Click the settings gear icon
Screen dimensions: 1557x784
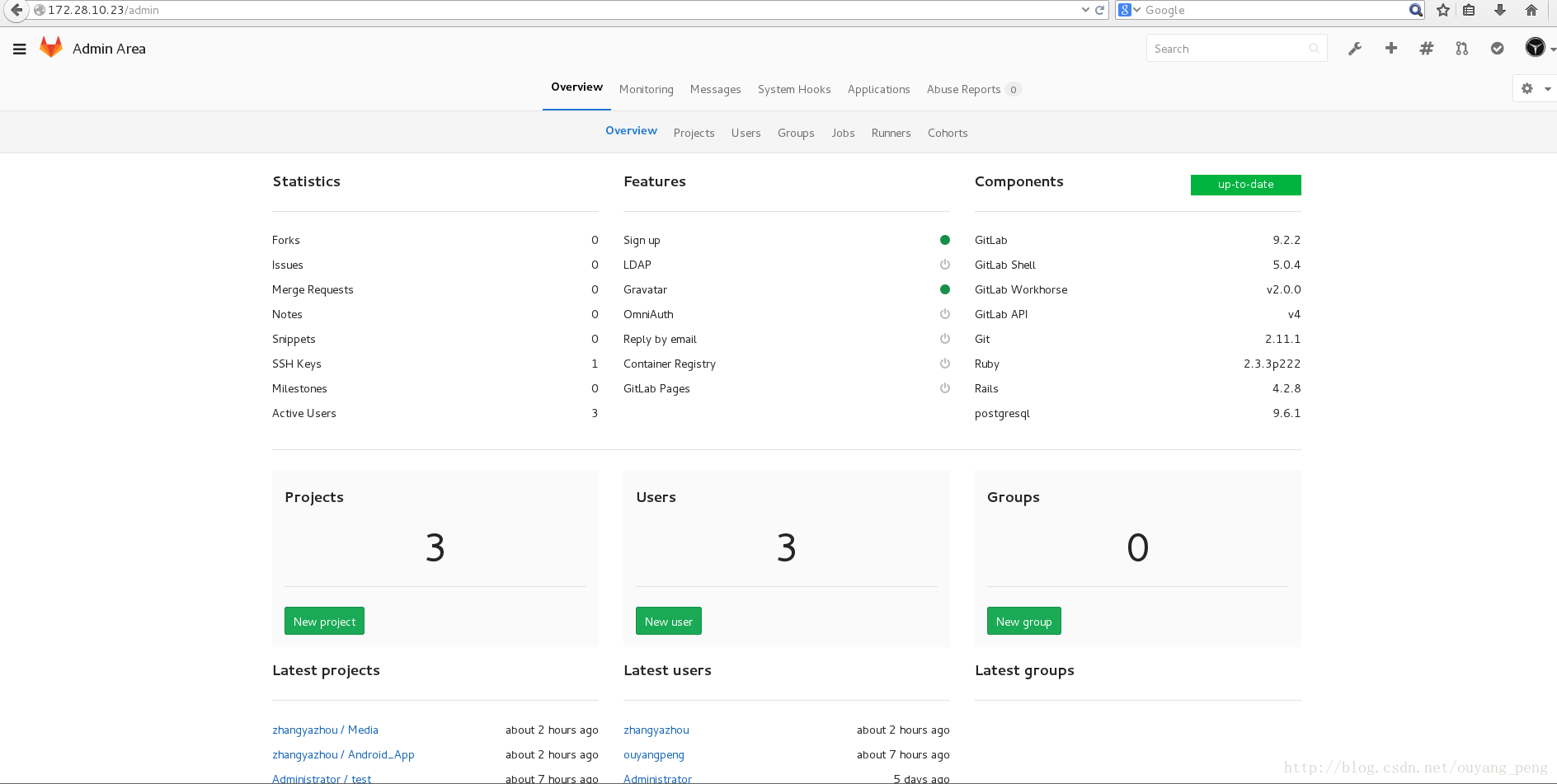(1527, 88)
